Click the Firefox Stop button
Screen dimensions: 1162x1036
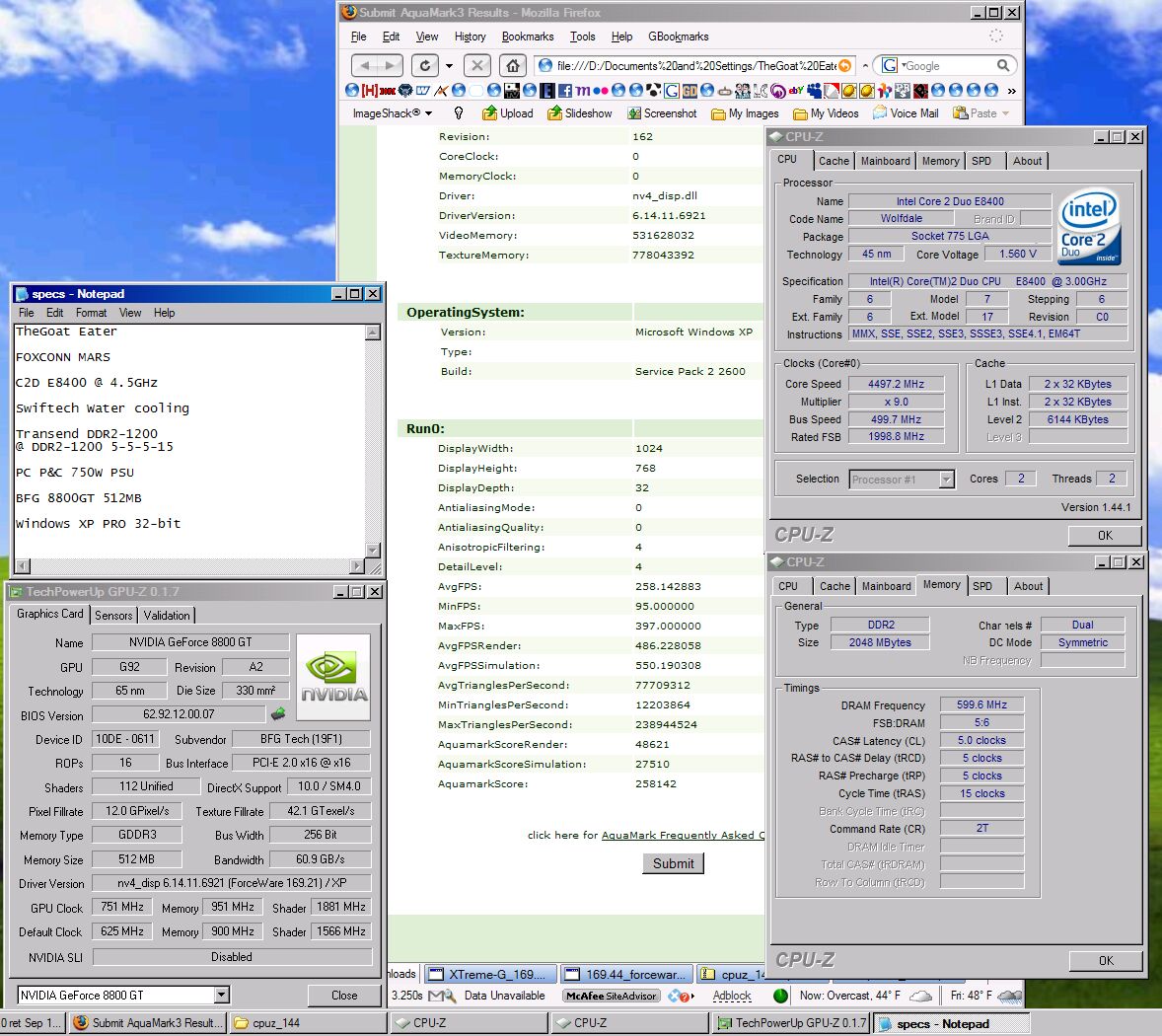[x=477, y=65]
